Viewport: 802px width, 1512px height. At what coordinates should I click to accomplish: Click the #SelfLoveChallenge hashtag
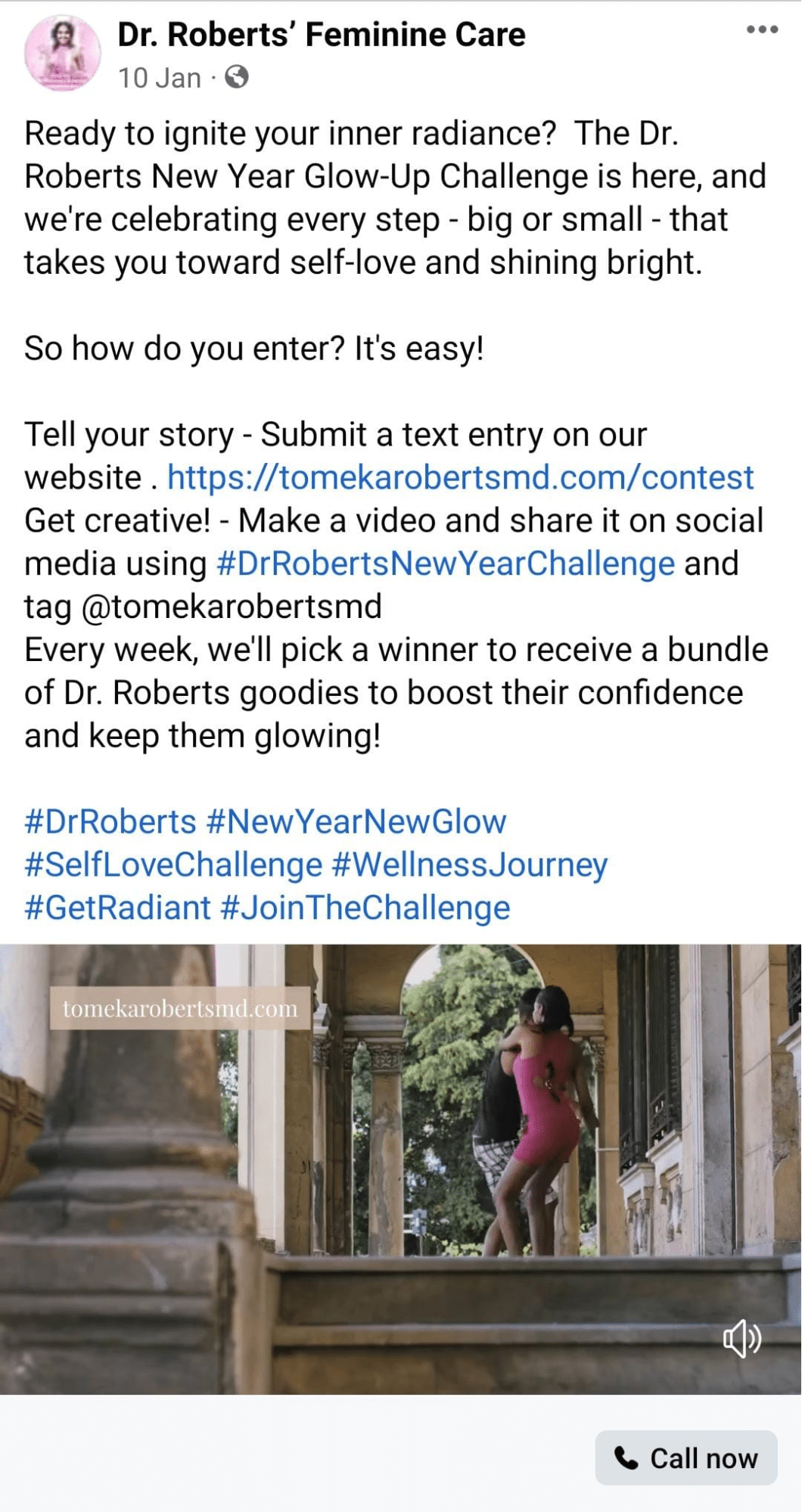[173, 865]
